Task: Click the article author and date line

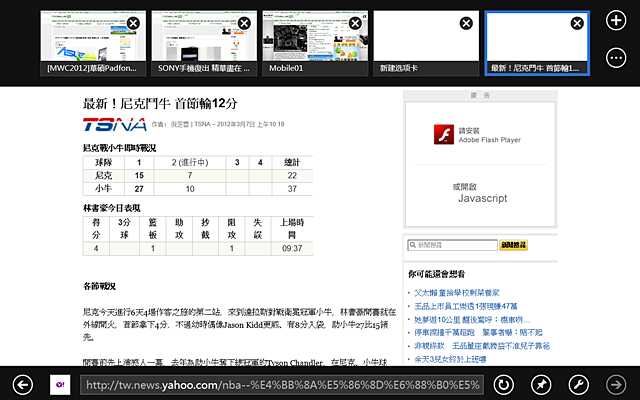Action: coord(218,124)
